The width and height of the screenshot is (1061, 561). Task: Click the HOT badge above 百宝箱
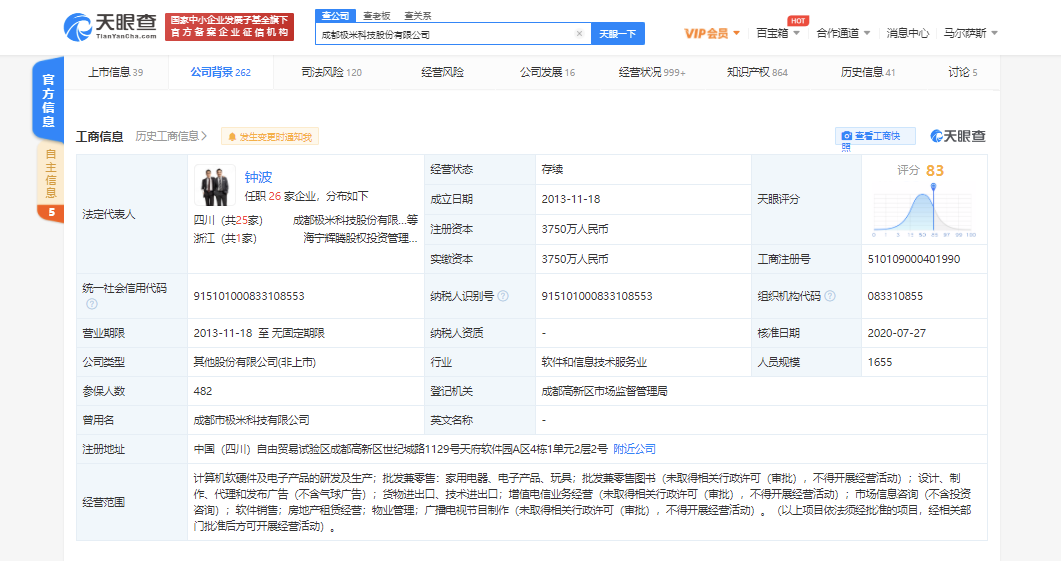click(x=798, y=21)
